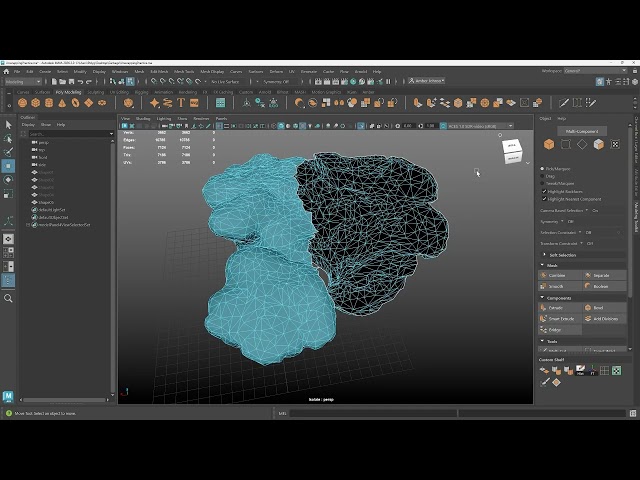The image size is (640, 480).
Task: Click the Home icon in menu bar
Action: pos(6,71)
